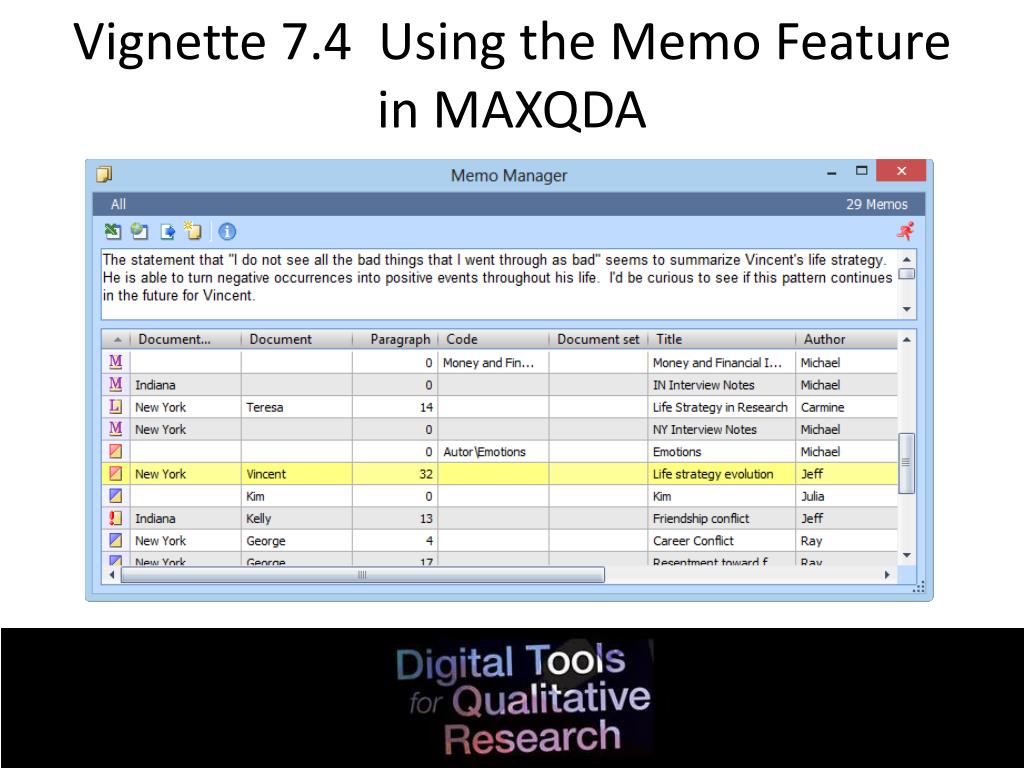Click the memo text area scrollbar thumb
This screenshot has width=1024, height=768.
[x=906, y=274]
